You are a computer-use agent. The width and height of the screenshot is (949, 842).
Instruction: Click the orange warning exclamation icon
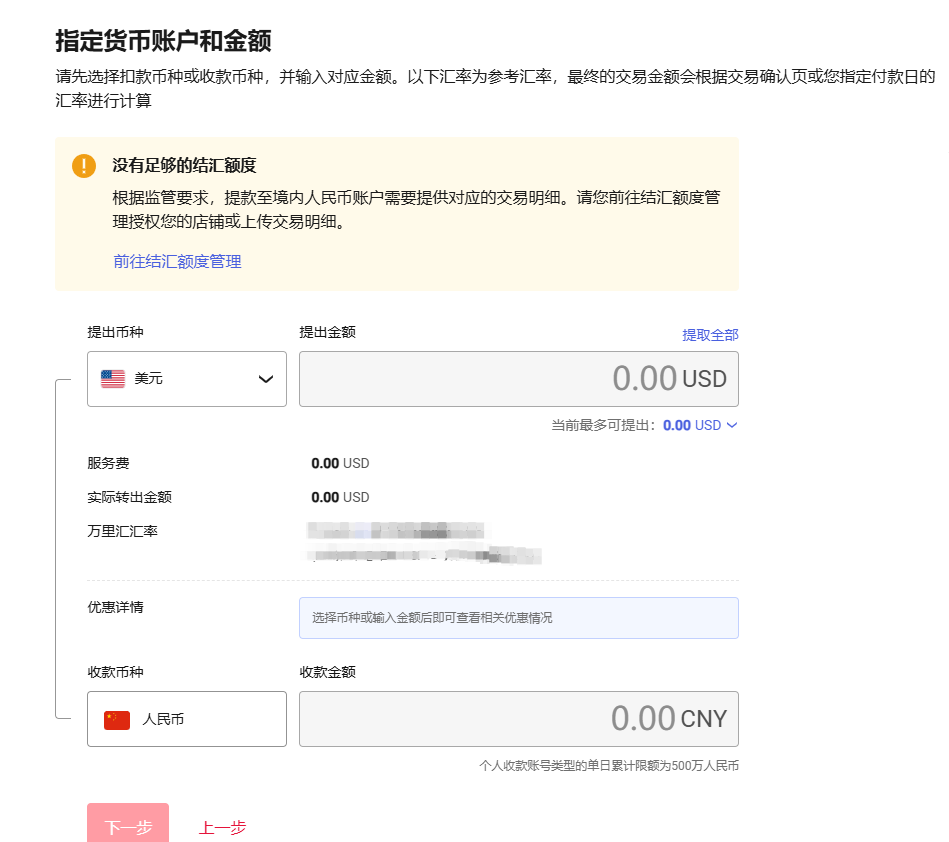[84, 166]
